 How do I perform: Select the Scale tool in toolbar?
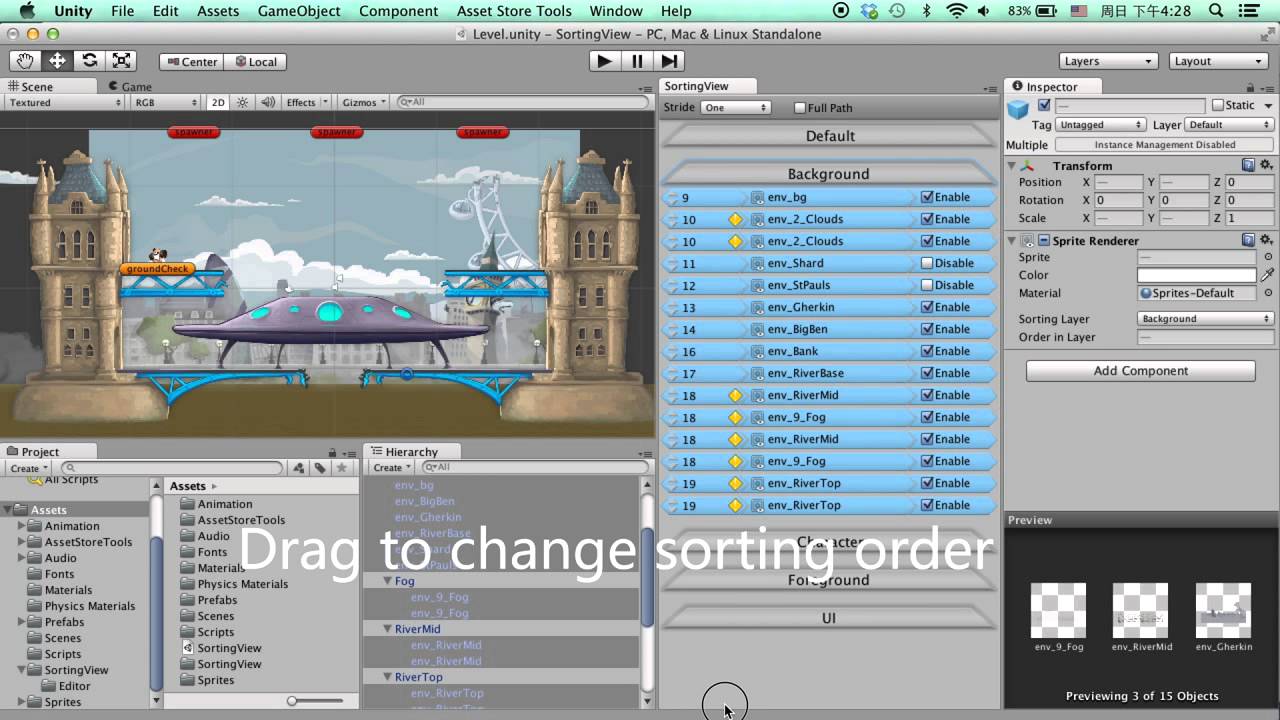[x=122, y=61]
